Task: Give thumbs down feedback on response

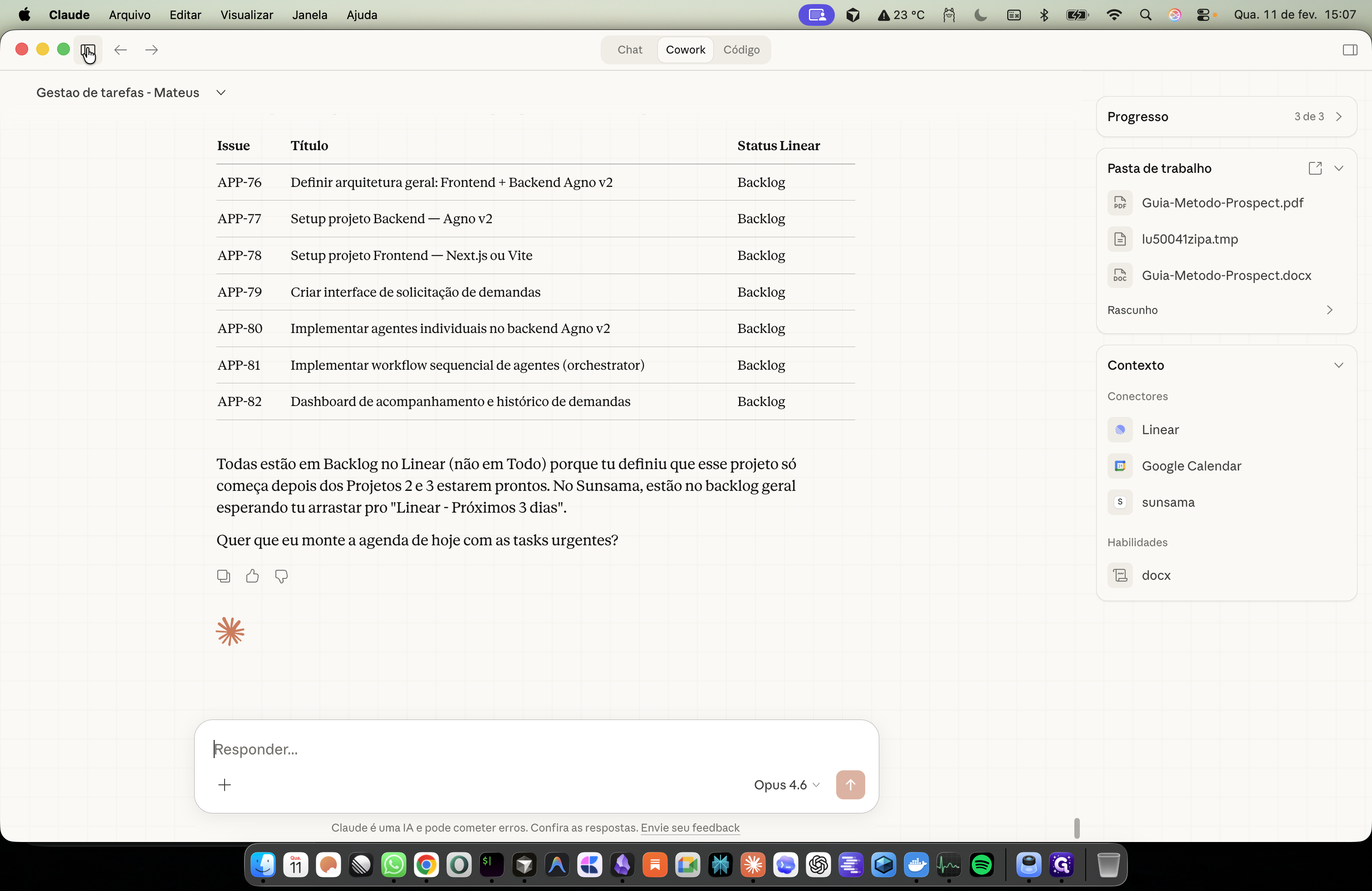Action: 281,576
